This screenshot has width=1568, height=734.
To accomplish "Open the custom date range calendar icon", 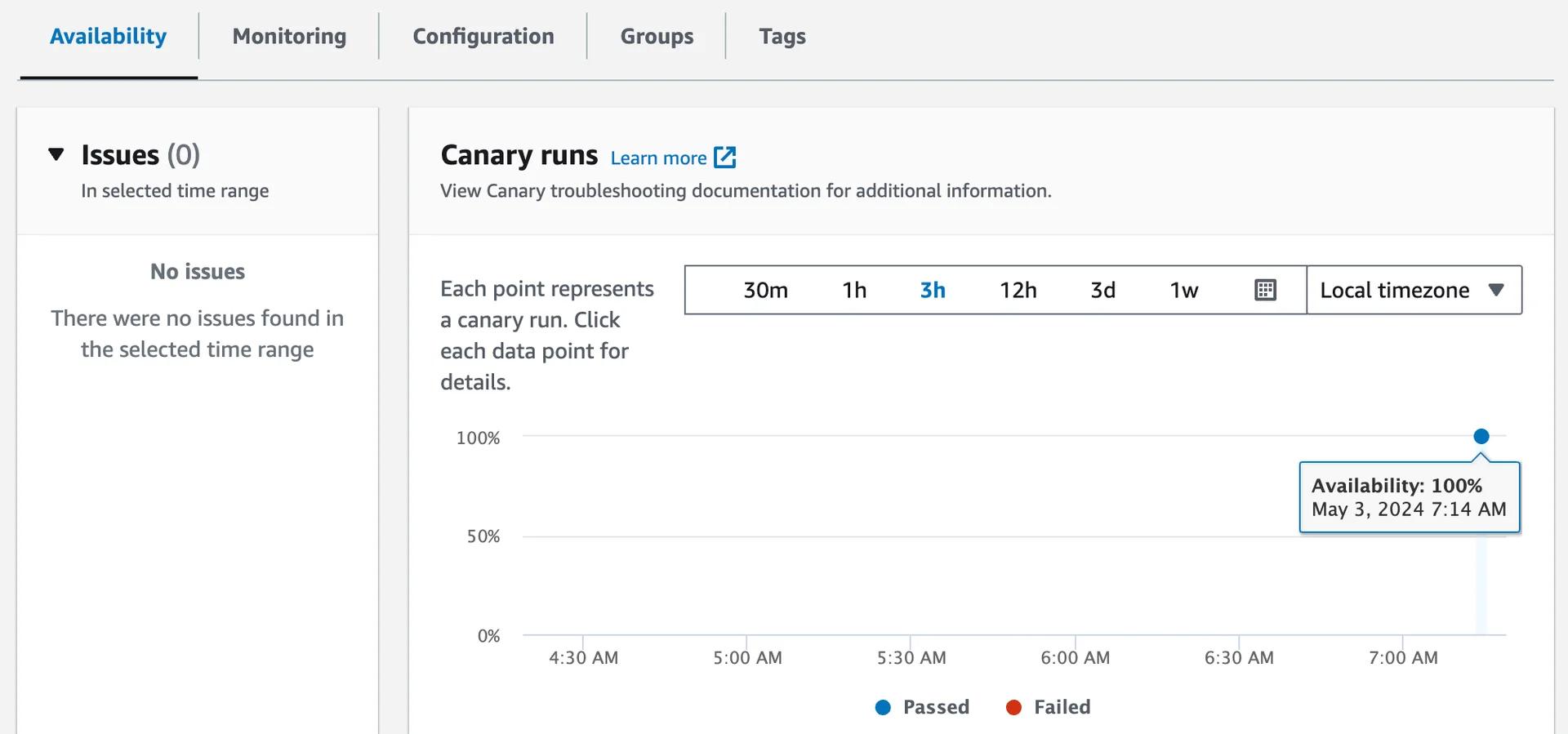I will click(1265, 290).
